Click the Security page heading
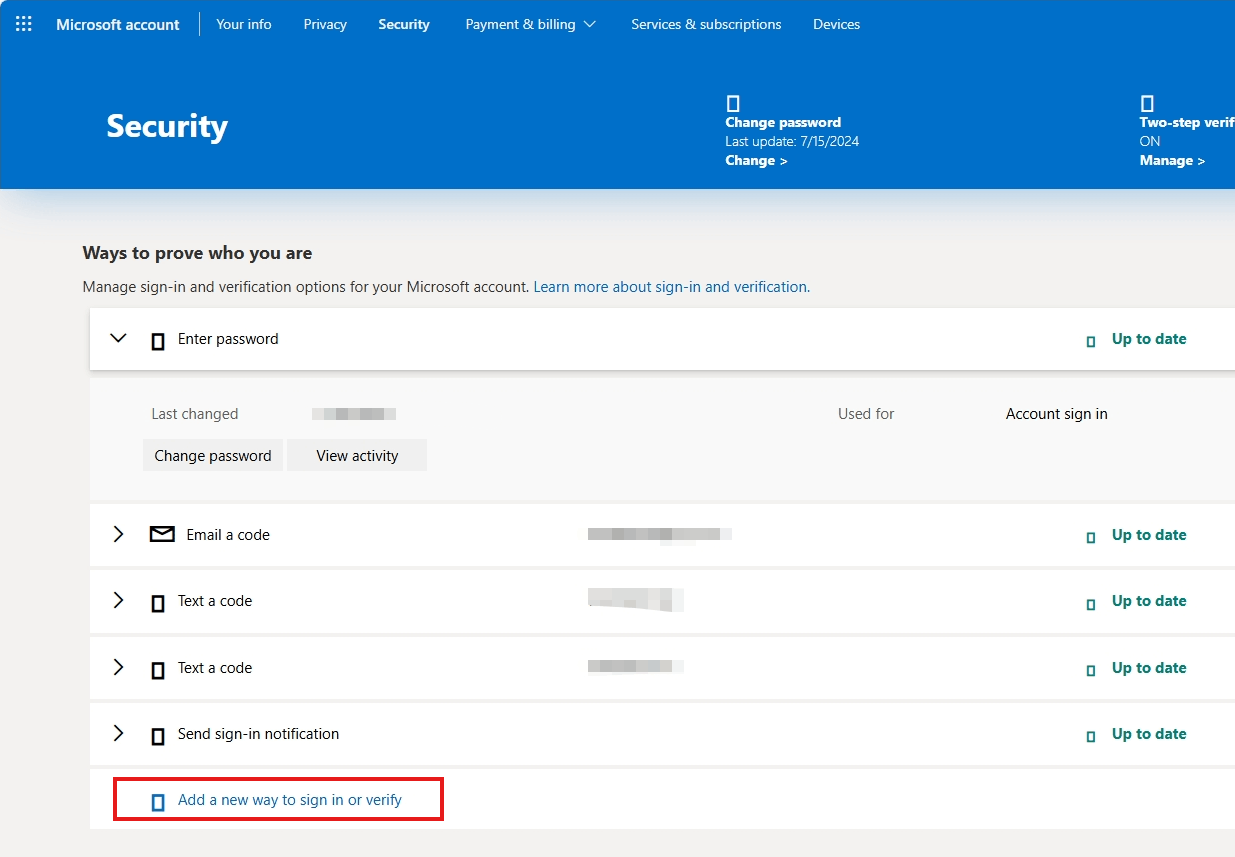 tap(167, 126)
